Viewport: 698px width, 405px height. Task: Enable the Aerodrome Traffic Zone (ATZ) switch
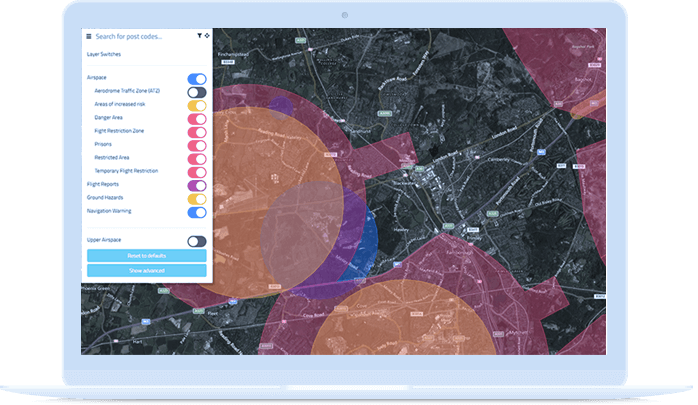pos(197,93)
